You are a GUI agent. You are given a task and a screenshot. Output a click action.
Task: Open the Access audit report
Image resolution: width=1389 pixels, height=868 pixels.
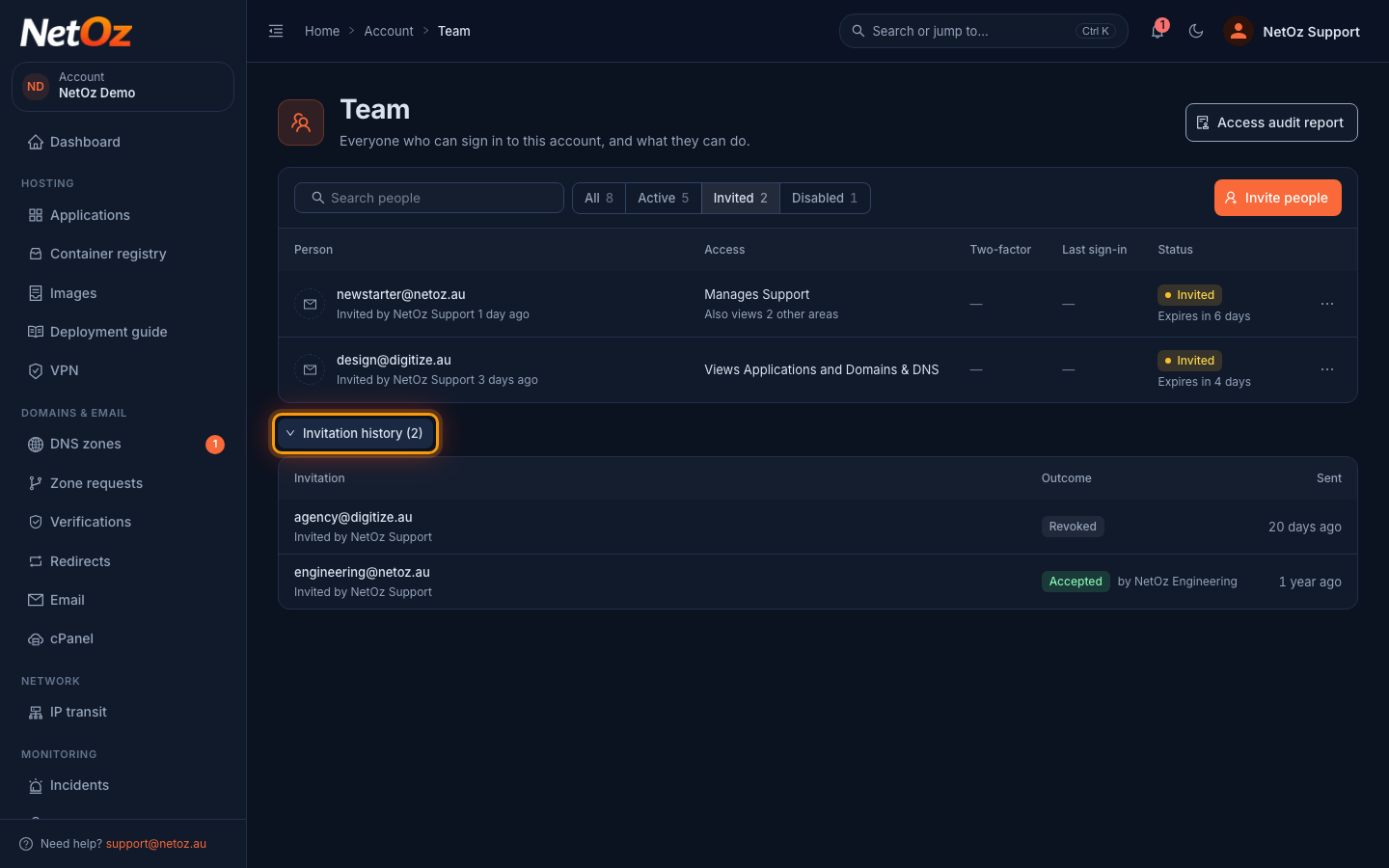pyautogui.click(x=1271, y=122)
